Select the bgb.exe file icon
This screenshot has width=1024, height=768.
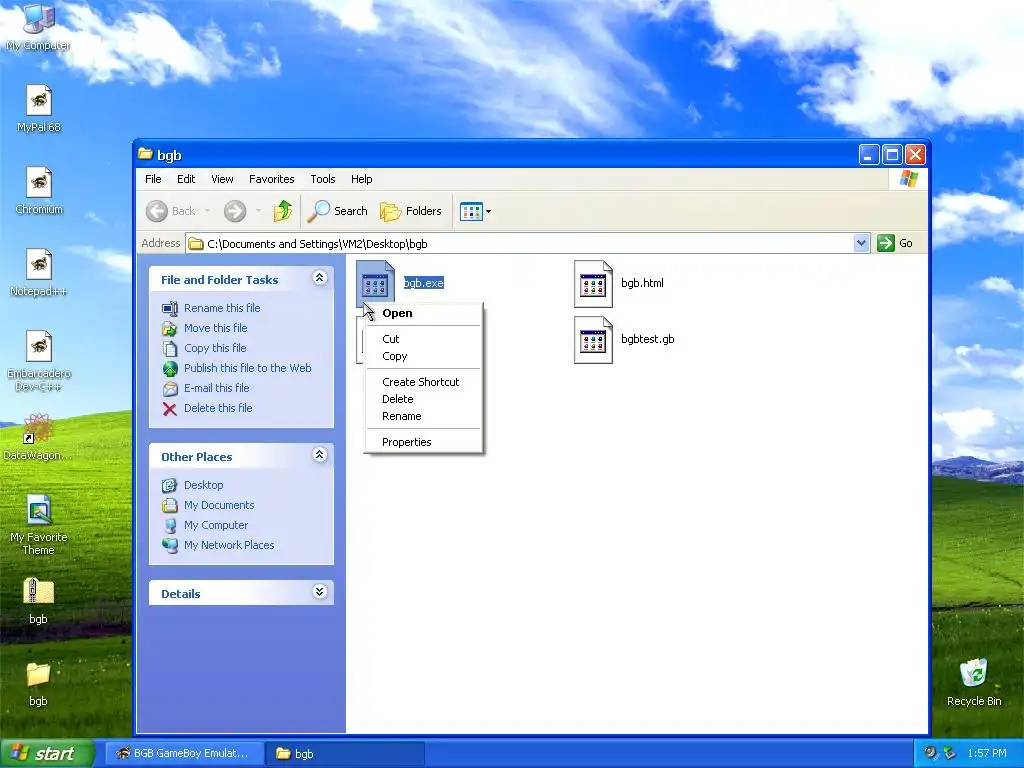(x=376, y=283)
